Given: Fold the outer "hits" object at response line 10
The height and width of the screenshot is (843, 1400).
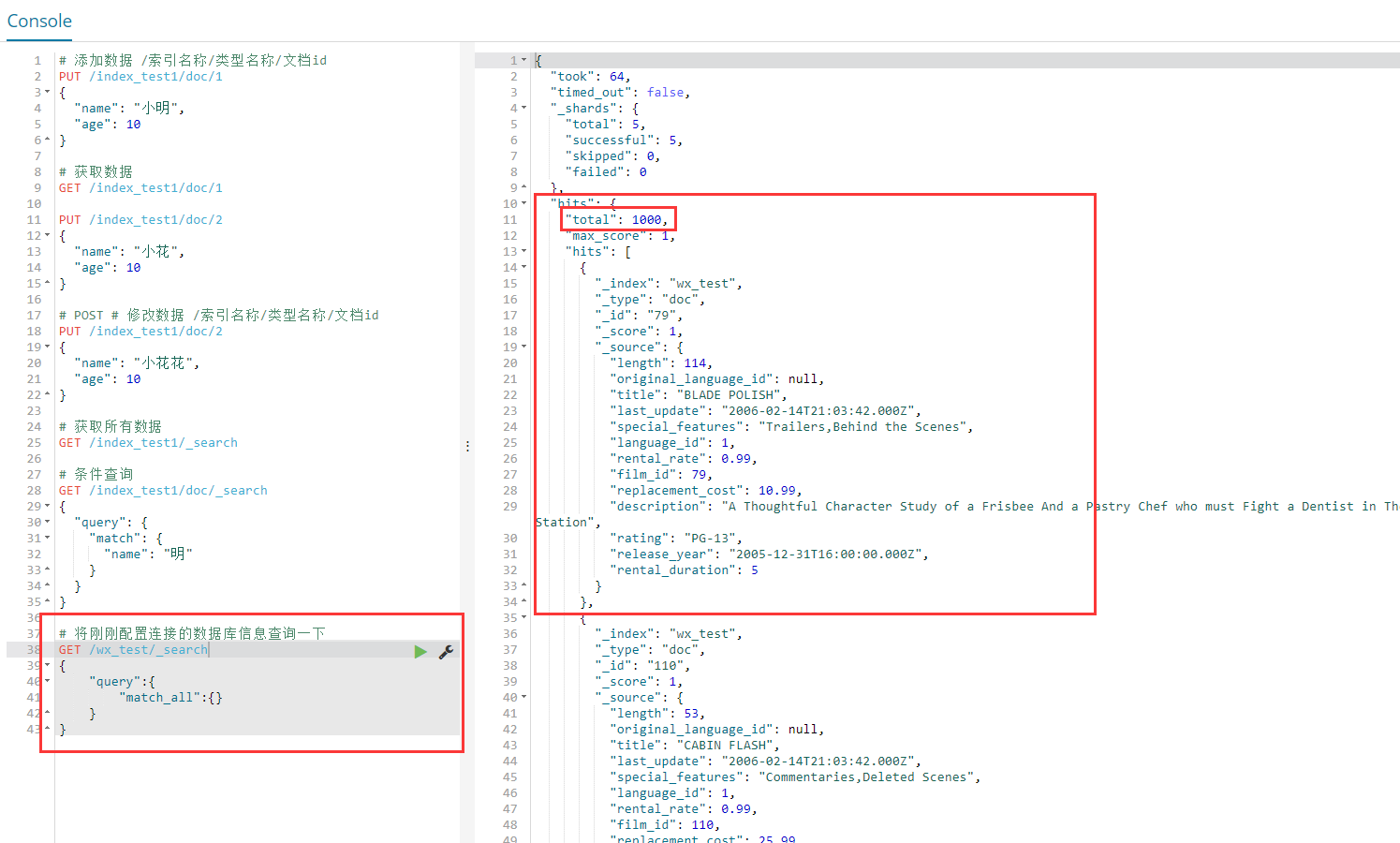Looking at the screenshot, I should point(524,204).
